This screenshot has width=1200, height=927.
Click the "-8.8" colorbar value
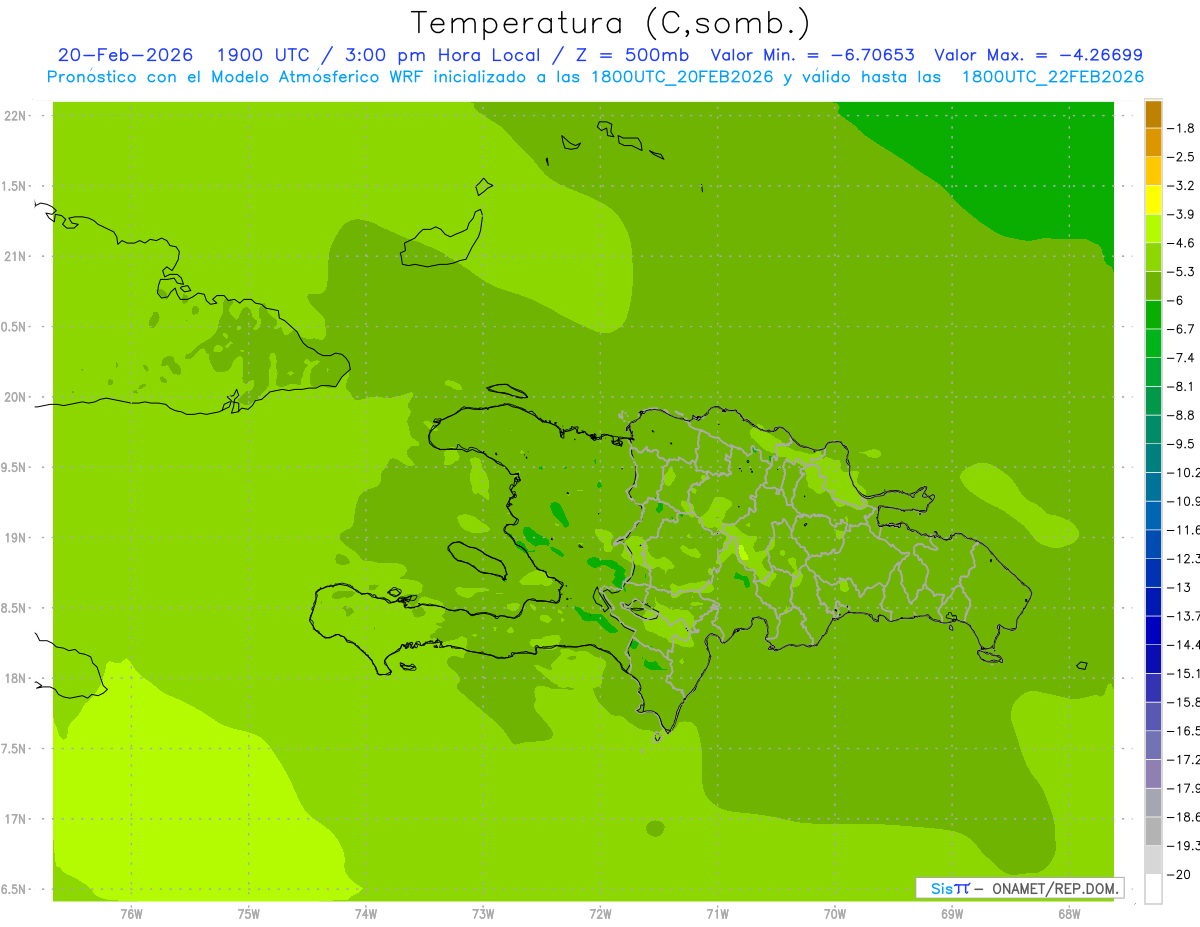point(1182,415)
